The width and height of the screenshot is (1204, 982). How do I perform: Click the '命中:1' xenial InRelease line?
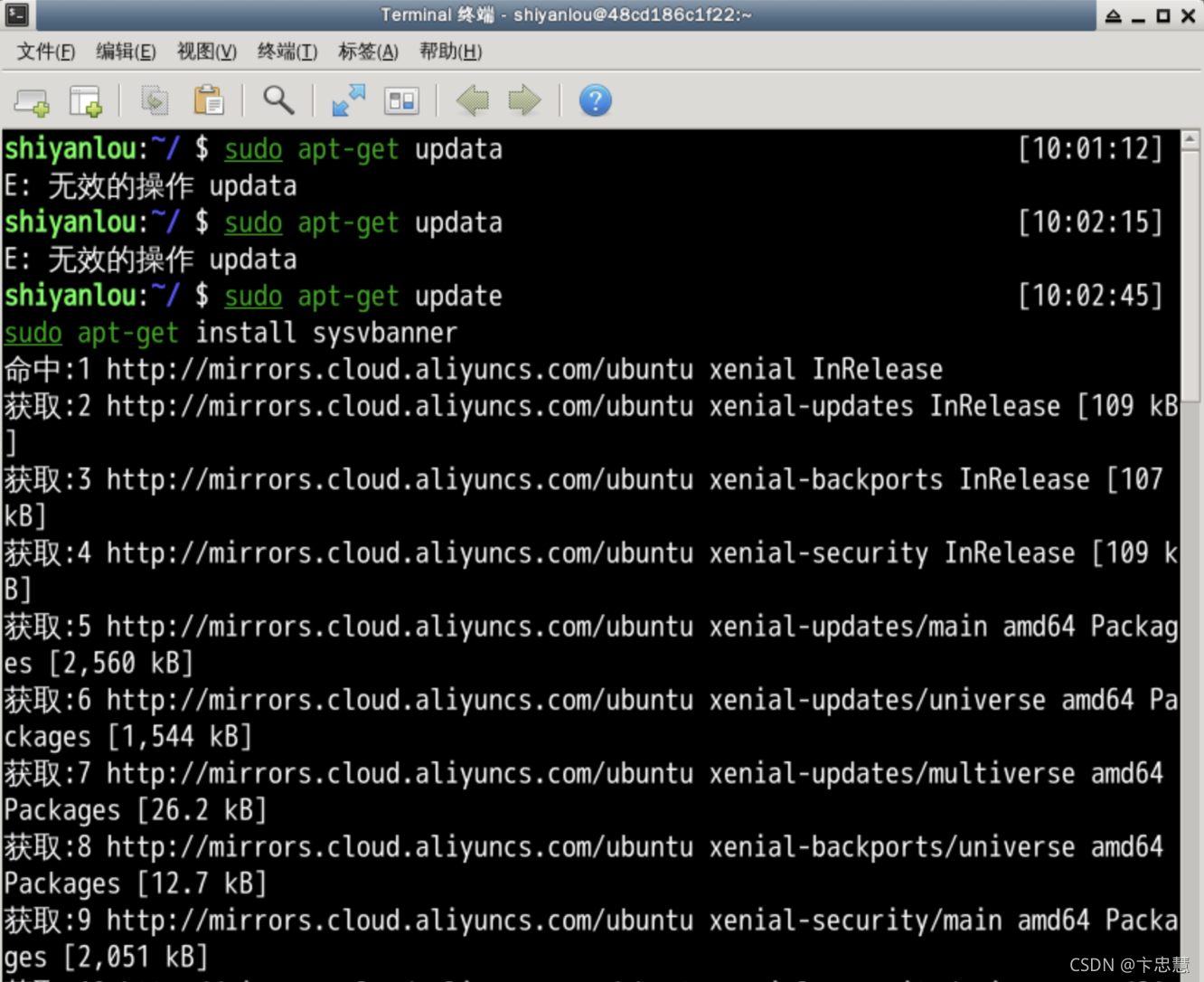474,369
